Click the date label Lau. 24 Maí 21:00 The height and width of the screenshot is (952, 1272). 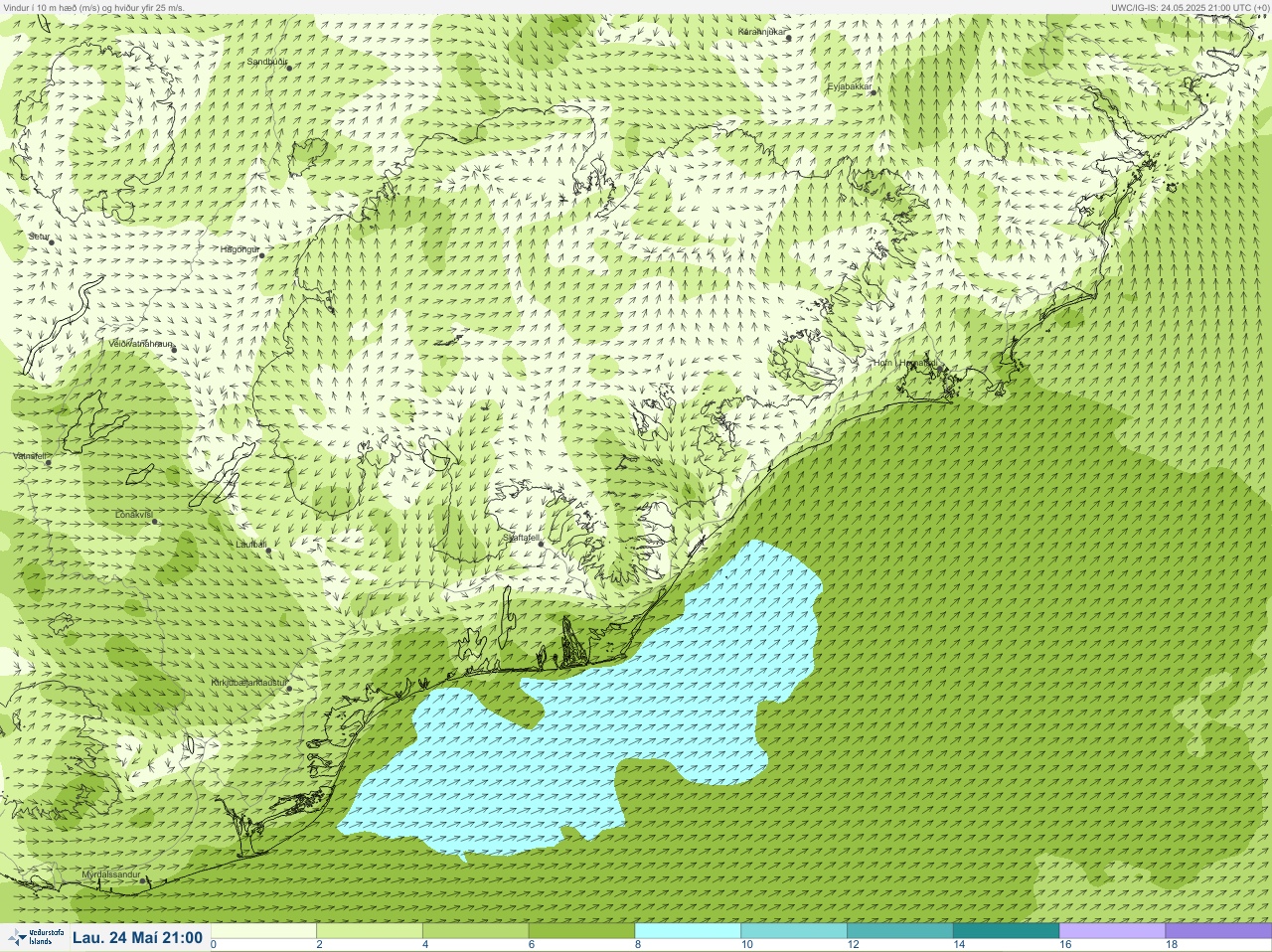coord(137,937)
